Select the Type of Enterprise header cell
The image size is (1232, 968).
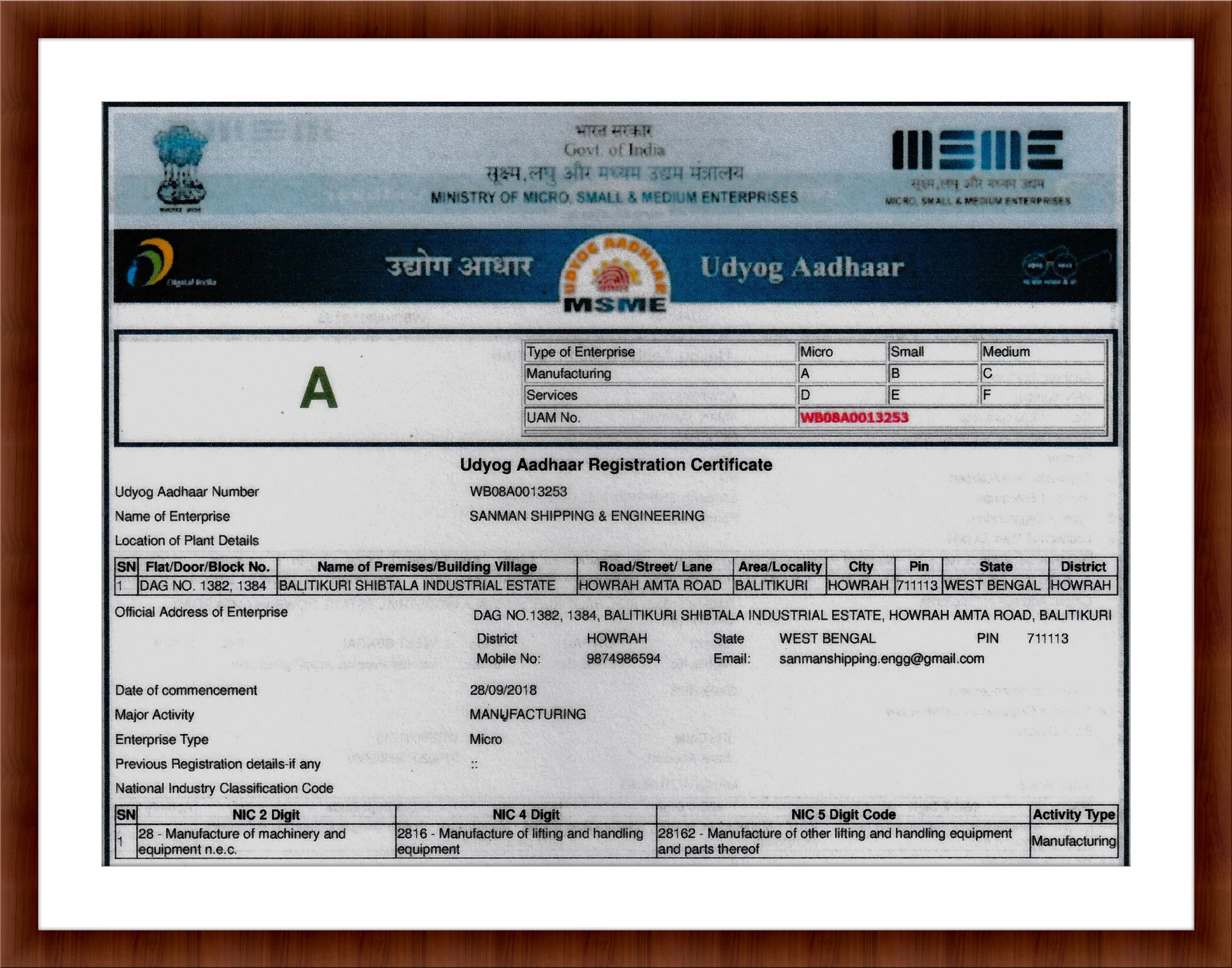pos(580,352)
